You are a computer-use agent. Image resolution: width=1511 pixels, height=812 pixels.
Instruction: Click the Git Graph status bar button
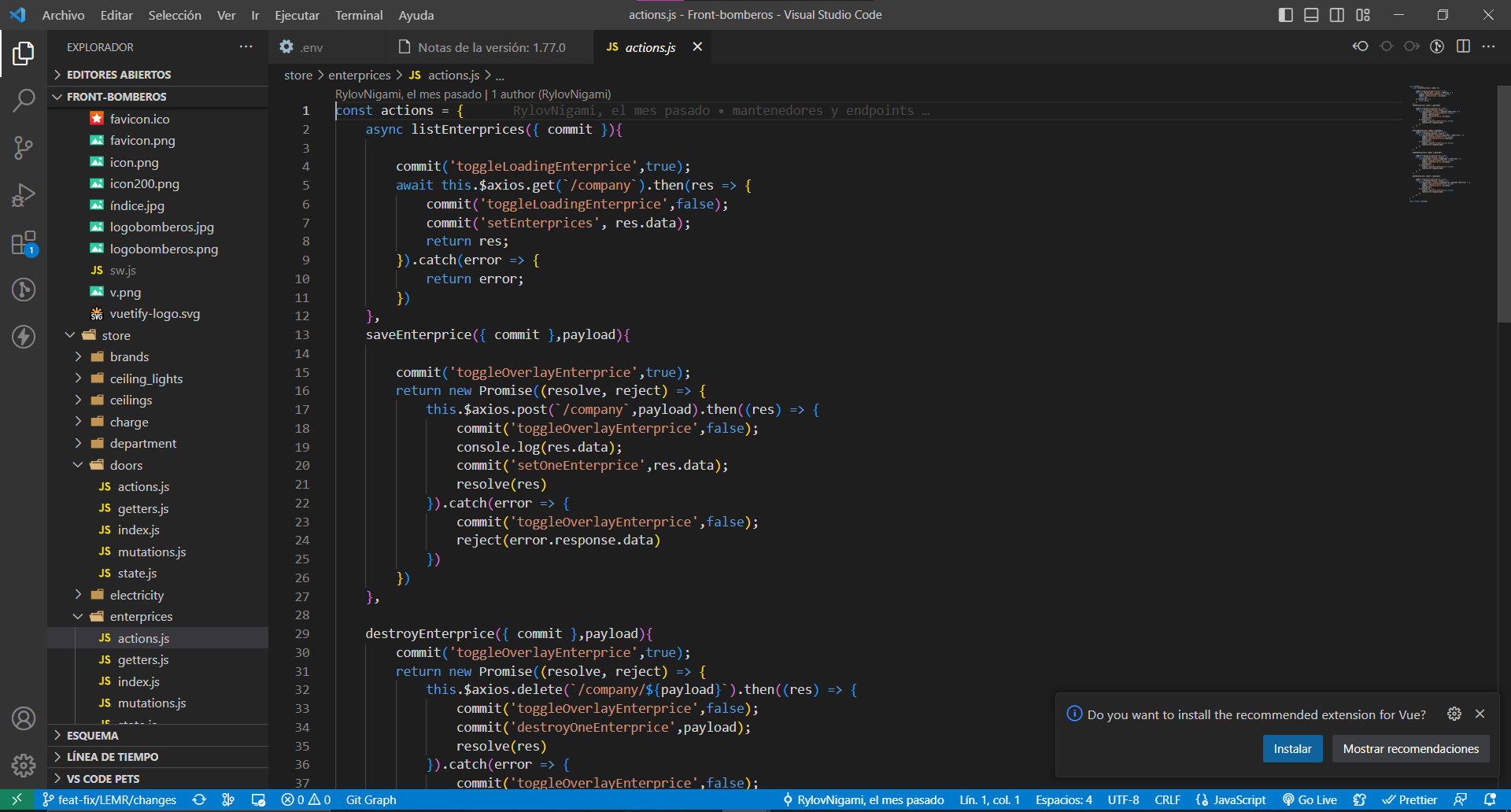pyautogui.click(x=371, y=799)
